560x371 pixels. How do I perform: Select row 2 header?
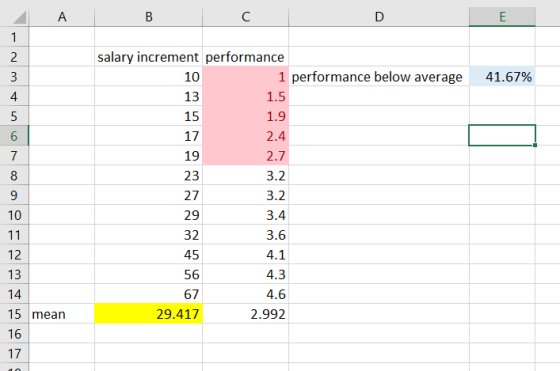tap(14, 57)
